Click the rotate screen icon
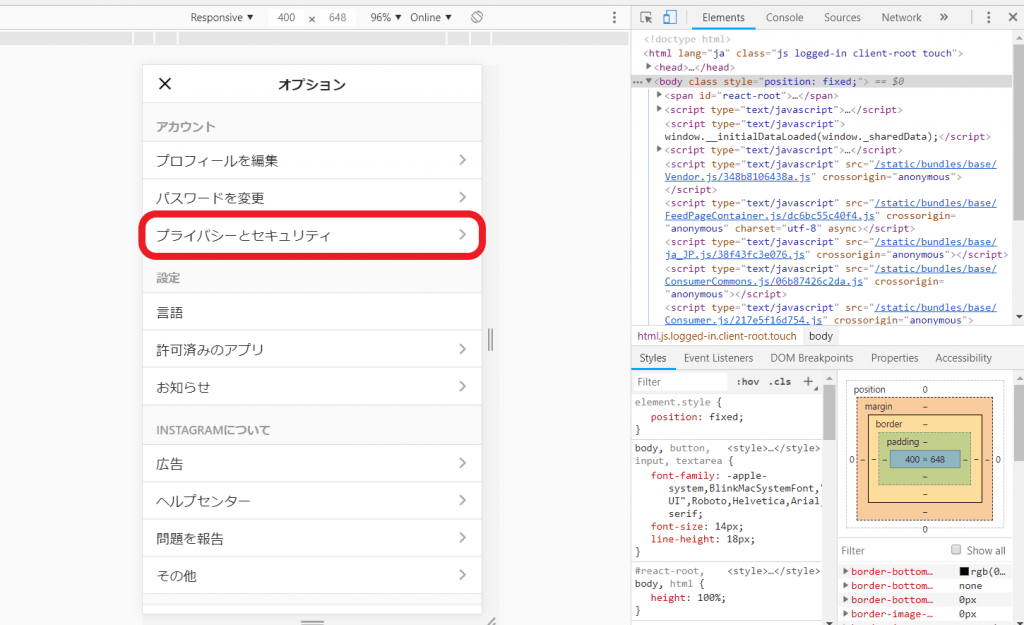Viewport: 1024px width, 625px height. coord(477,18)
